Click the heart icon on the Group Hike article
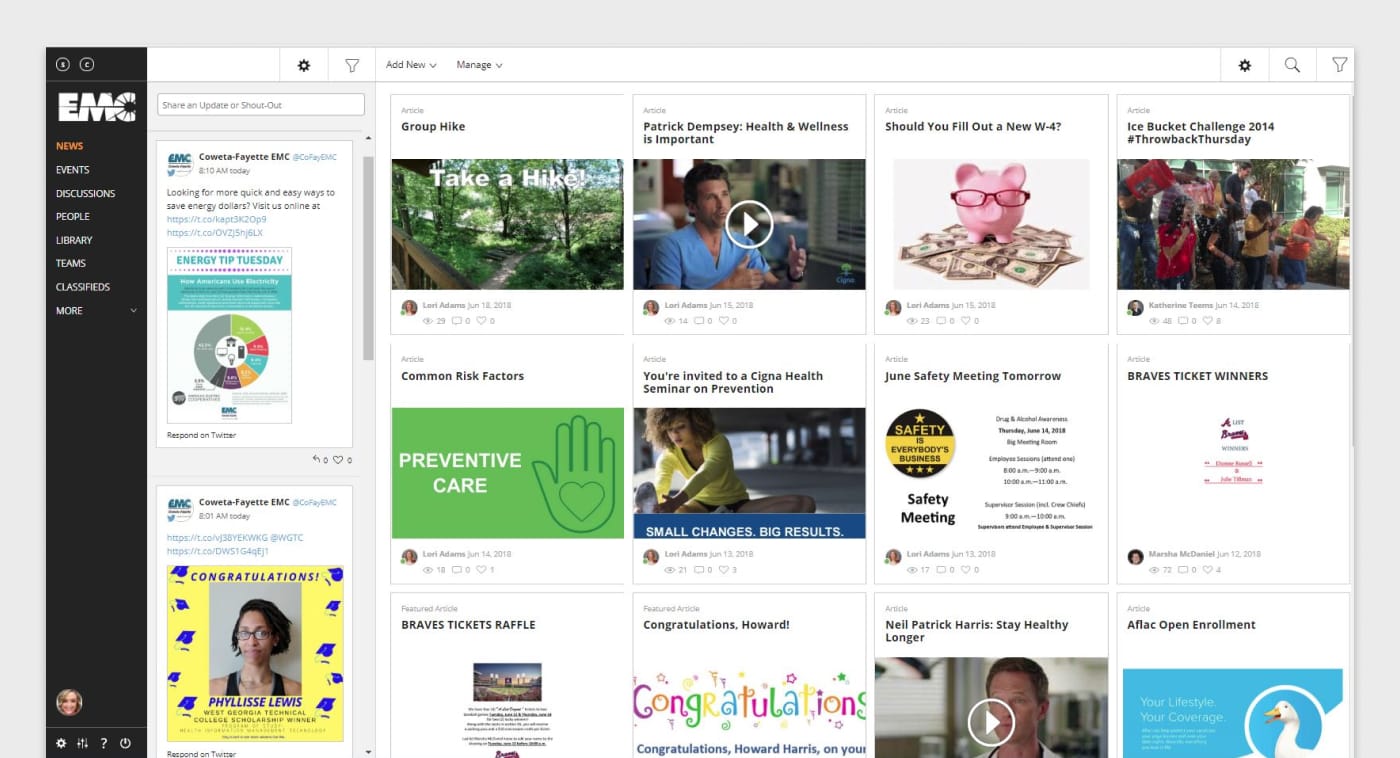Viewport: 1400px width, 758px height. (482, 321)
